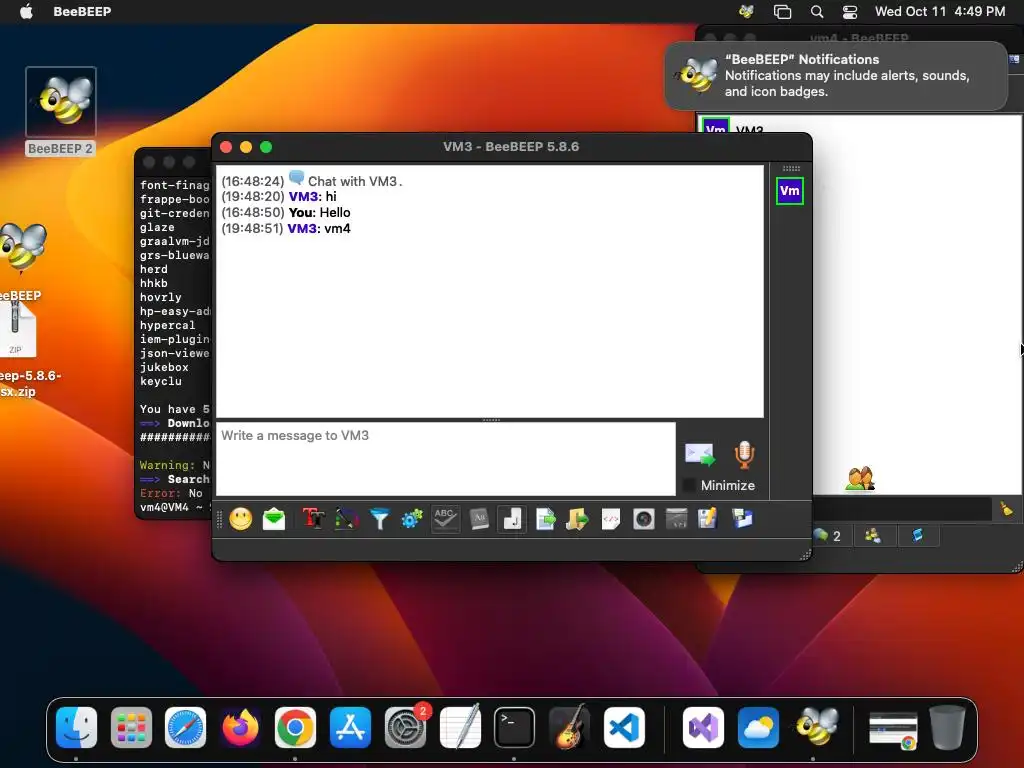1024x768 pixels.
Task: Click the date and time Wed Oct 11 4:49 PM
Action: point(940,11)
